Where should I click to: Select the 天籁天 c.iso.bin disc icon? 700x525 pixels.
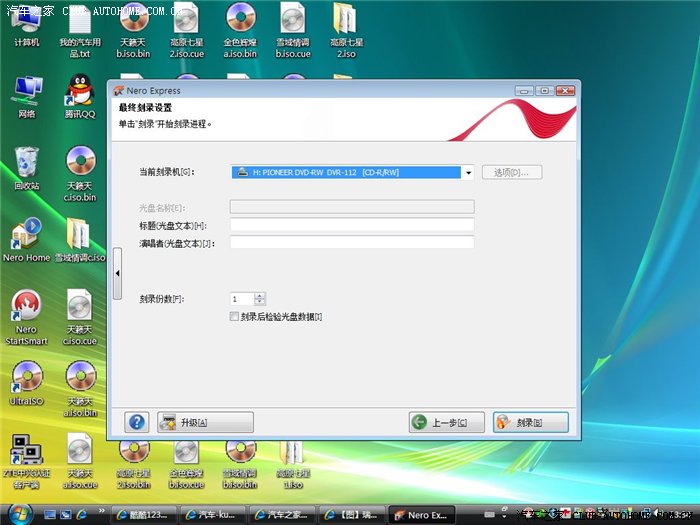click(80, 174)
